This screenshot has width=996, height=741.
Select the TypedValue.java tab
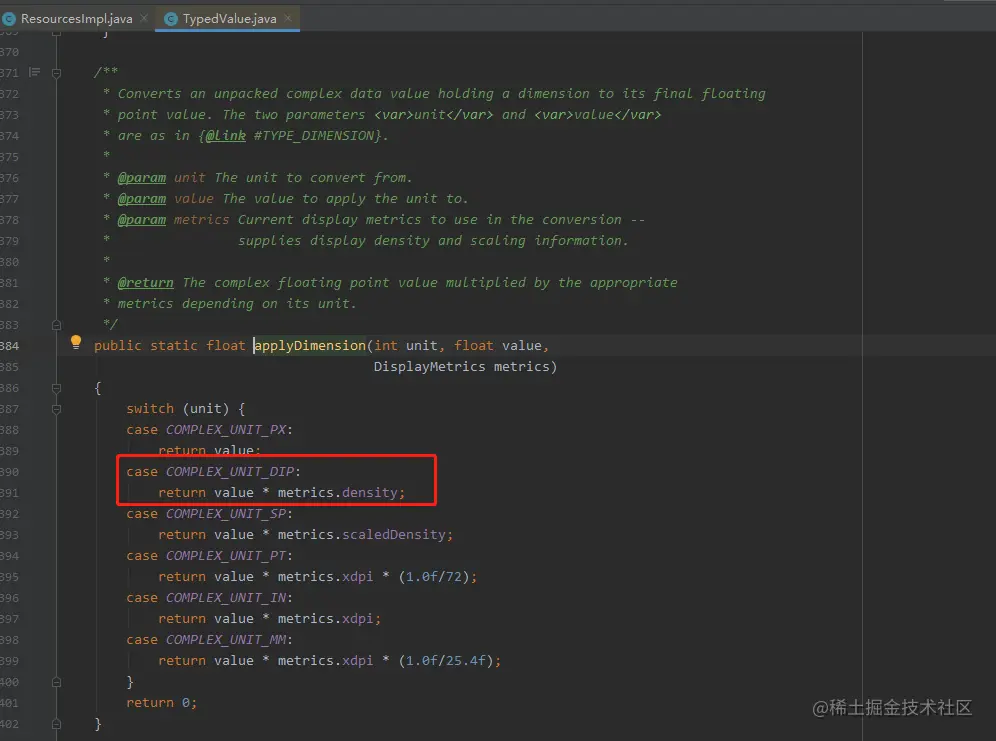pyautogui.click(x=227, y=18)
